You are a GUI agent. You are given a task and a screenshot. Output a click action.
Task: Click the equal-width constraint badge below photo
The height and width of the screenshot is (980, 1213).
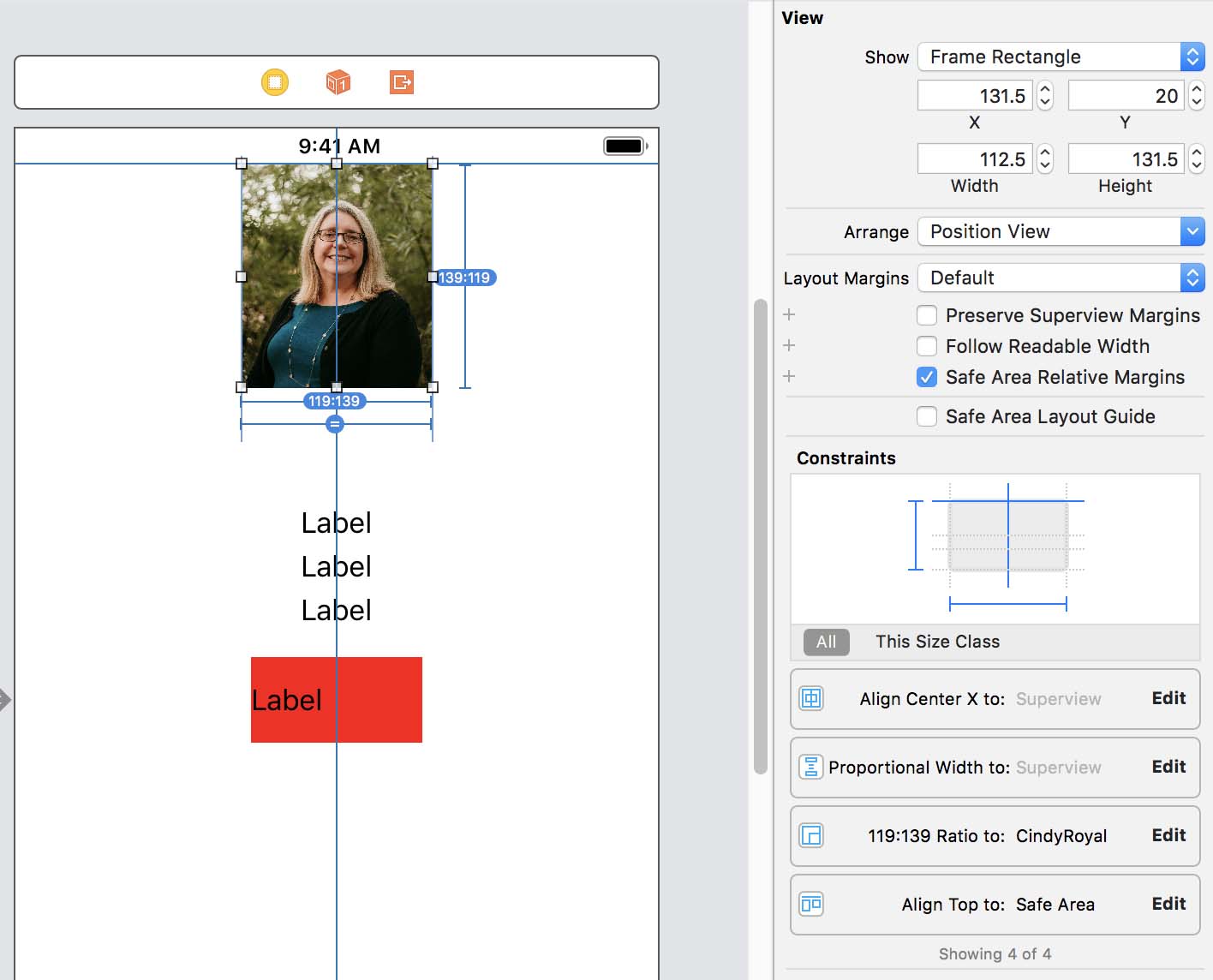click(335, 424)
